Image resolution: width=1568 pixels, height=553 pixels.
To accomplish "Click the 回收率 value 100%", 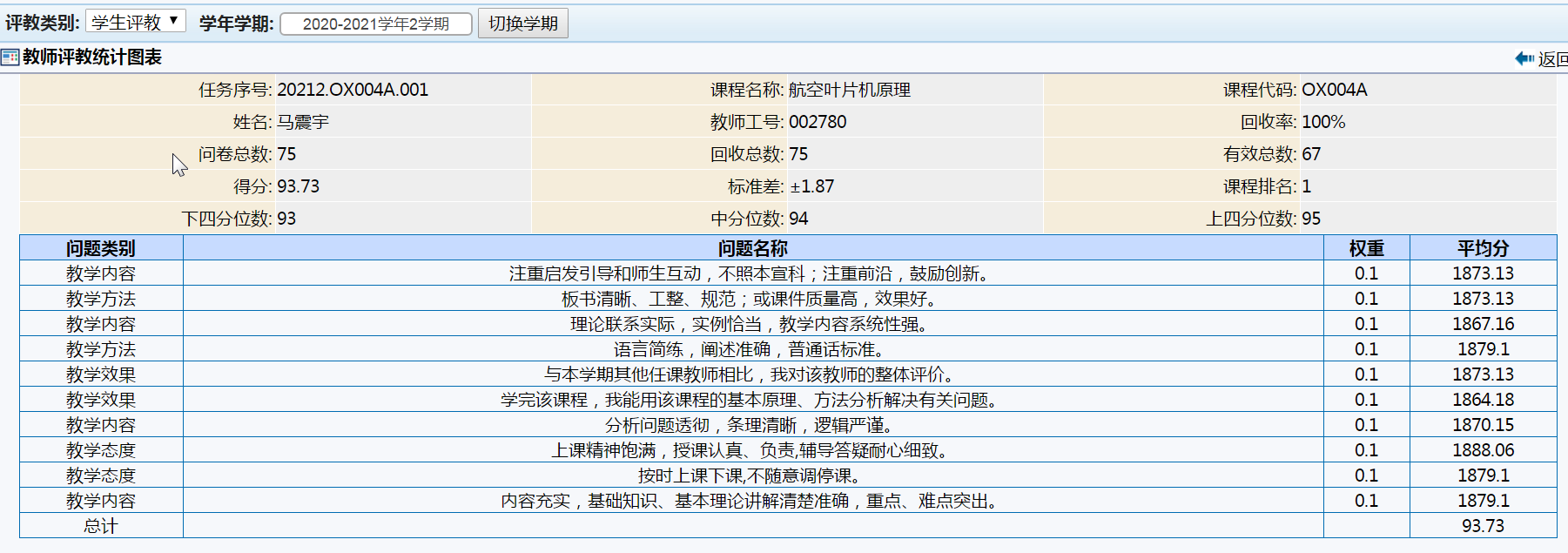I will (1323, 122).
